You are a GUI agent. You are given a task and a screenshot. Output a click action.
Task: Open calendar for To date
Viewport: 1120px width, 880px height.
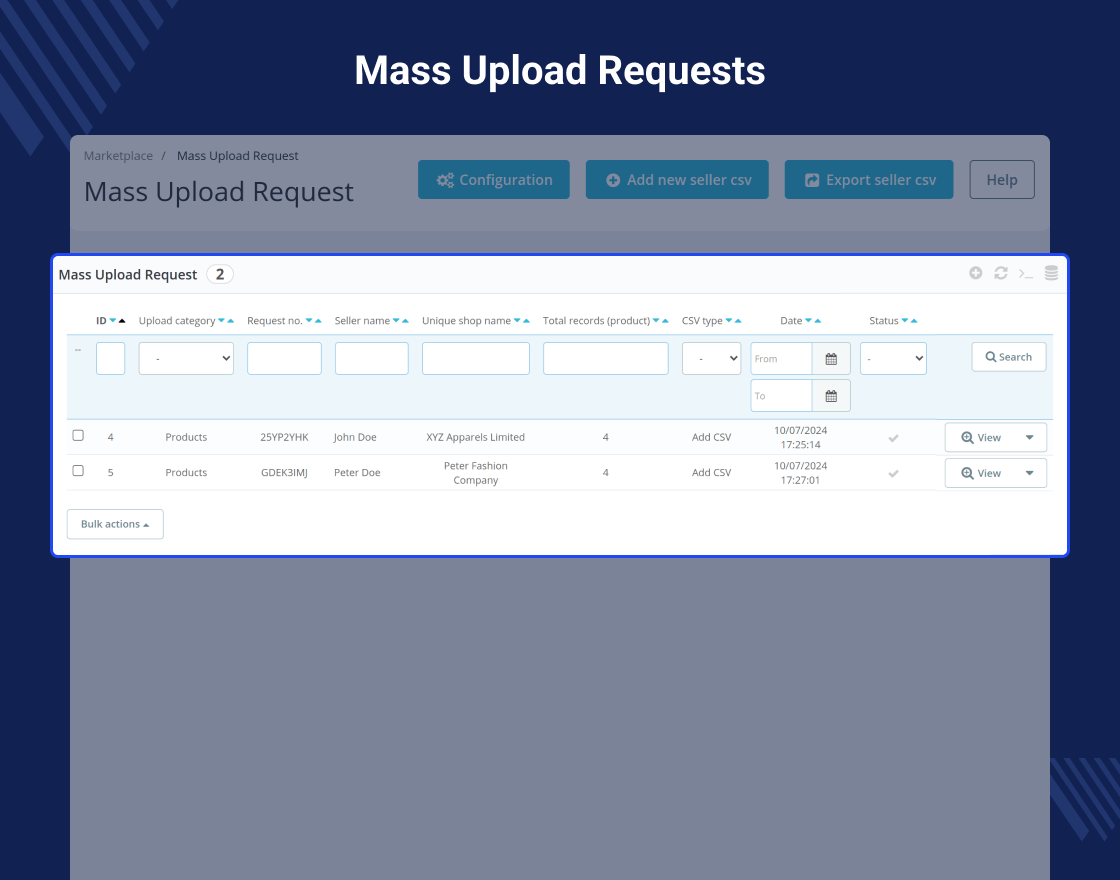click(831, 396)
